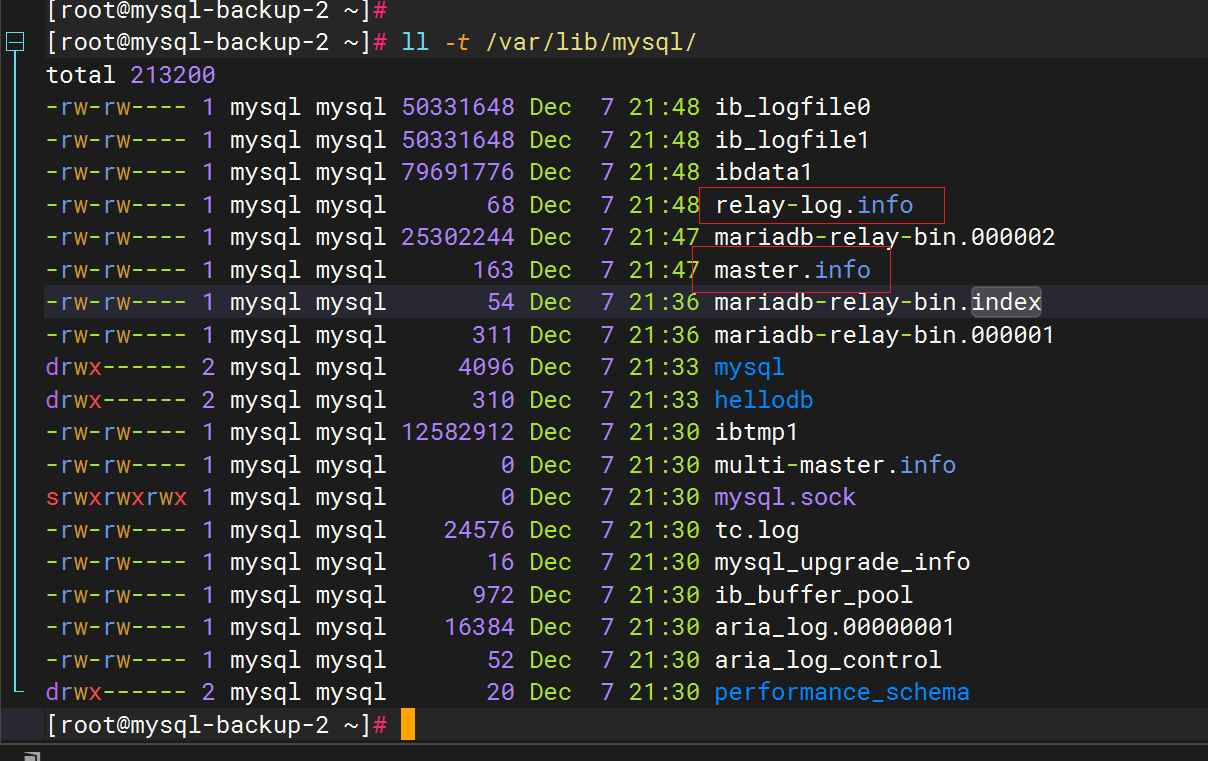Viewport: 1208px width, 761px height.
Task: Click the size 311 of mariadb-relay-bin.000001
Action: [494, 335]
